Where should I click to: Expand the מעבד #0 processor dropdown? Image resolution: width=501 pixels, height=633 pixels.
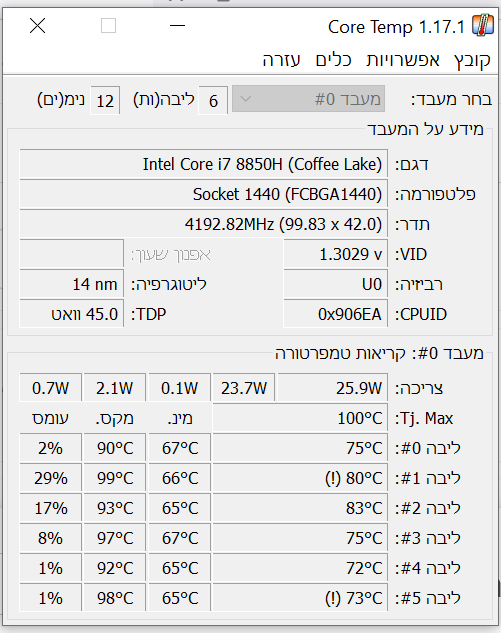[308, 99]
